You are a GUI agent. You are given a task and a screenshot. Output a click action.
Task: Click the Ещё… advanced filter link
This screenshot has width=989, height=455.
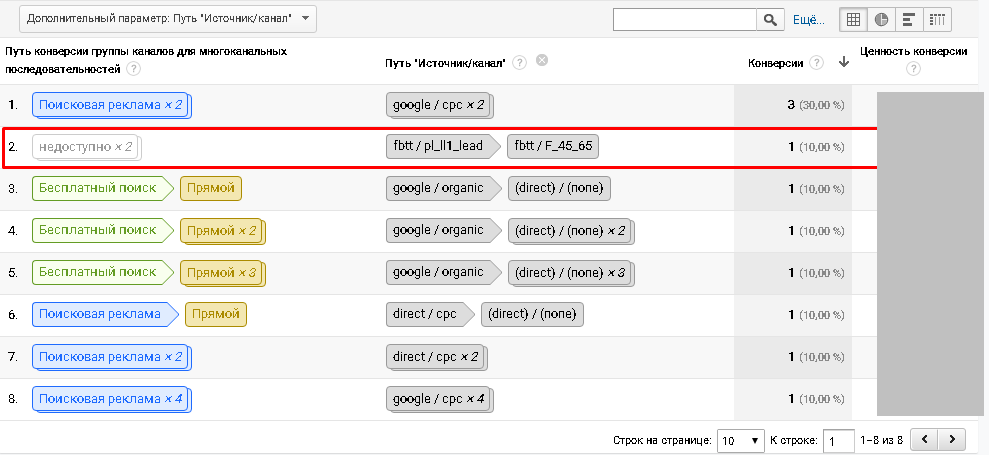(808, 19)
